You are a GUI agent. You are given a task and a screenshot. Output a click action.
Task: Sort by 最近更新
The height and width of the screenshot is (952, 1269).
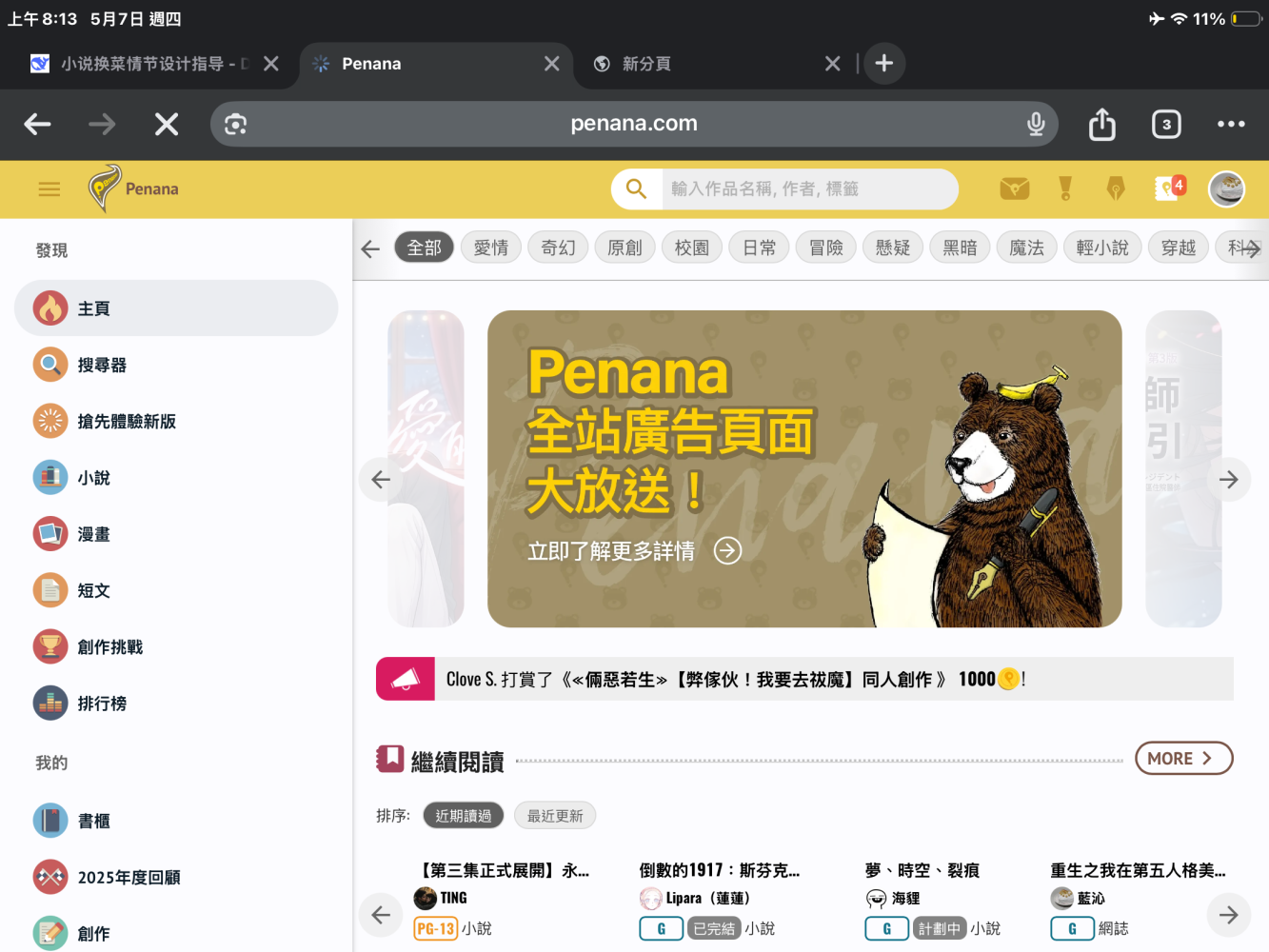point(555,816)
